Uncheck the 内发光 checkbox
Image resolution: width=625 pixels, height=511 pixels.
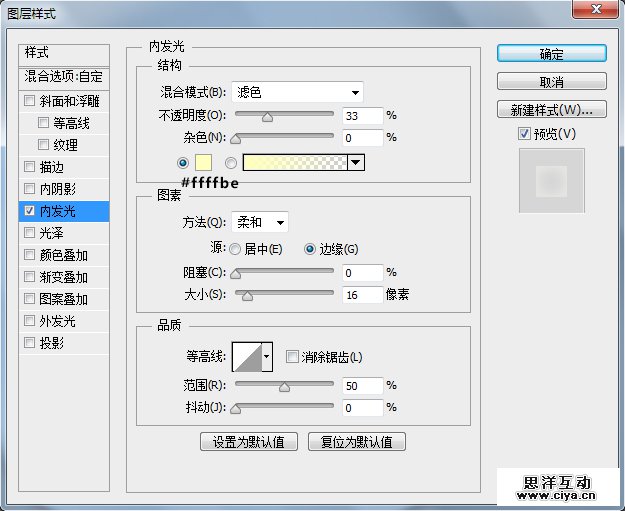[29, 210]
